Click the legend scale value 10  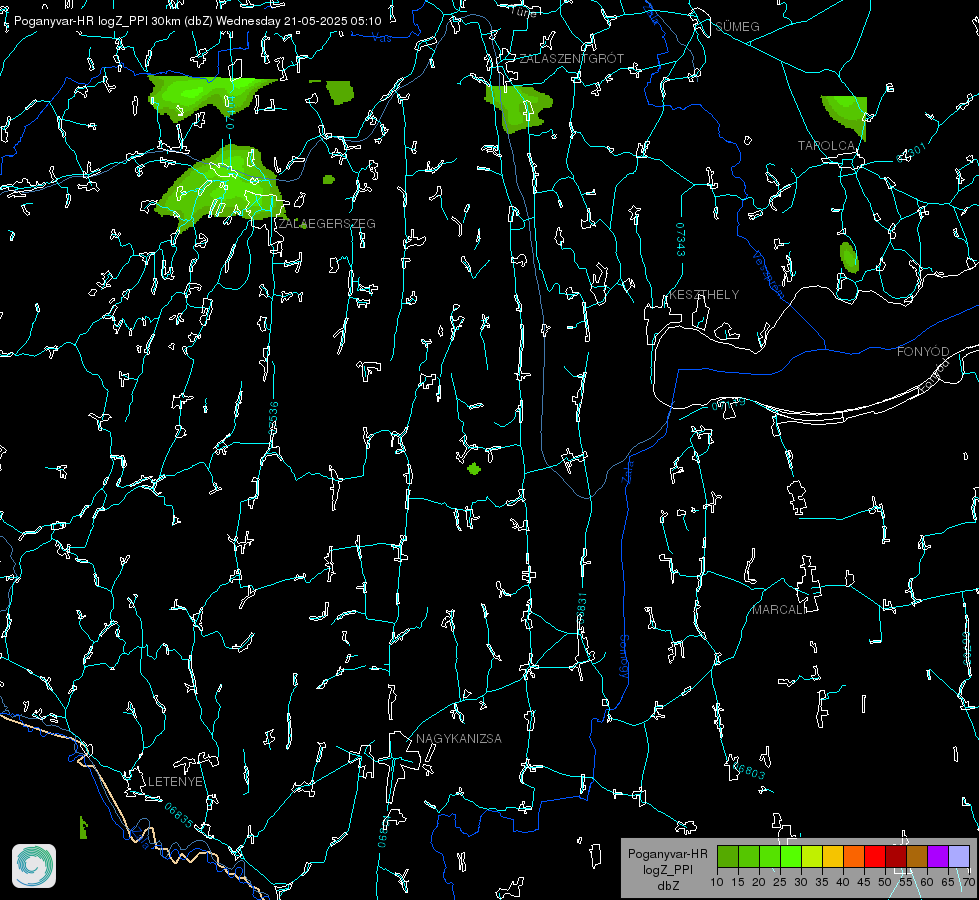click(x=717, y=882)
